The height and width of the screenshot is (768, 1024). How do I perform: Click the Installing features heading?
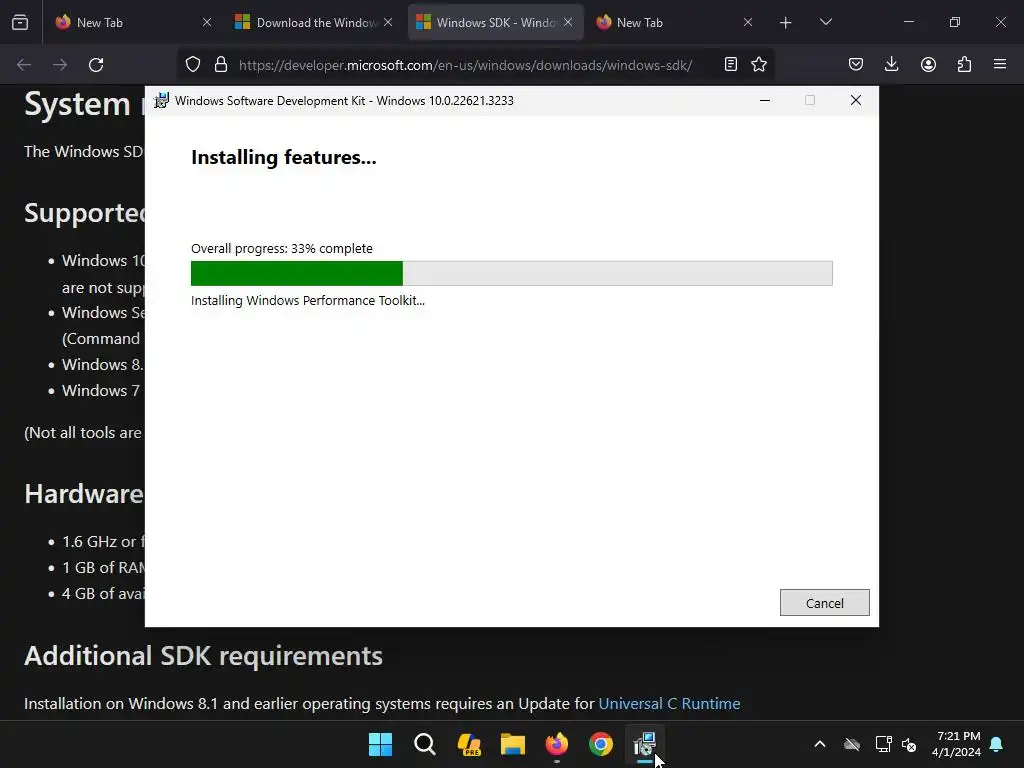point(283,157)
